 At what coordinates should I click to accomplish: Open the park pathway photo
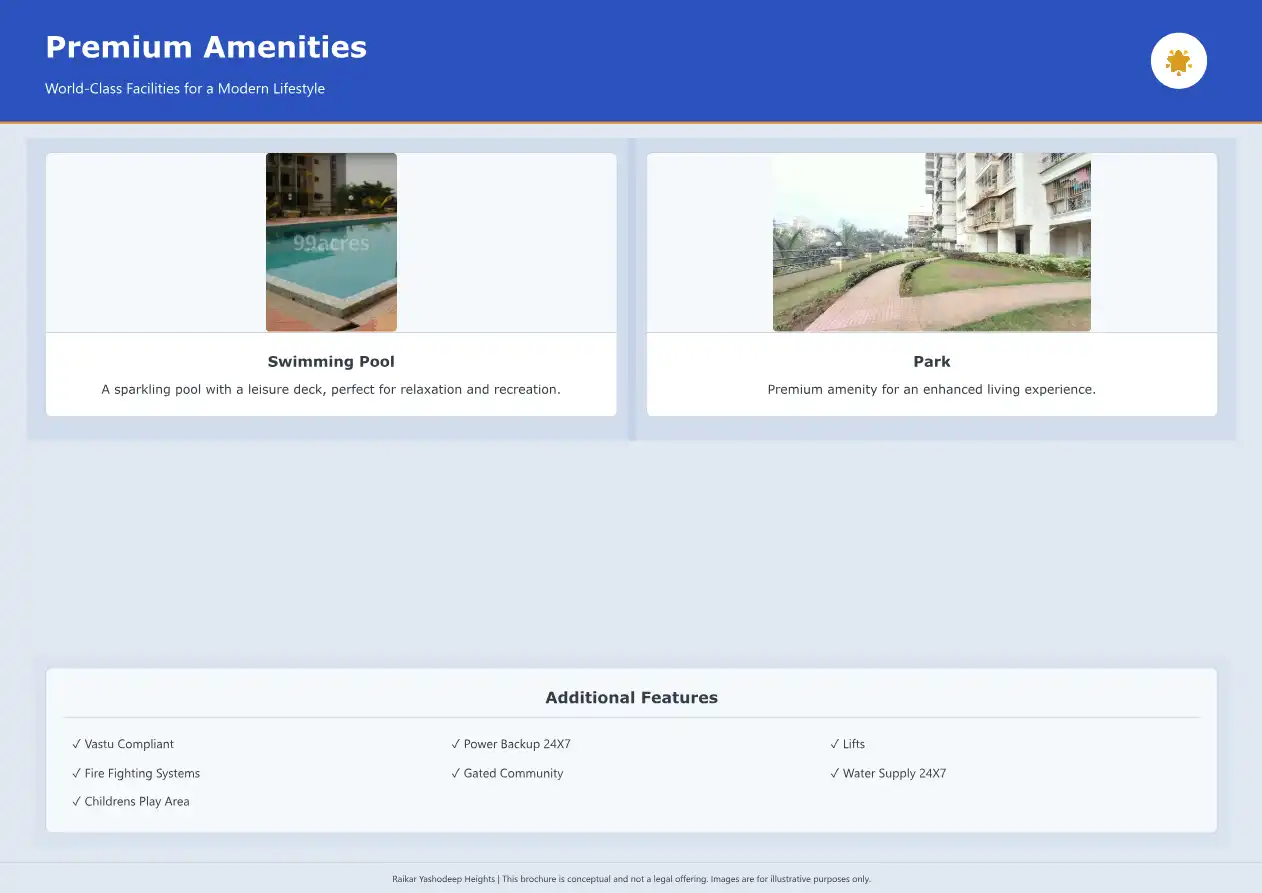[931, 242]
